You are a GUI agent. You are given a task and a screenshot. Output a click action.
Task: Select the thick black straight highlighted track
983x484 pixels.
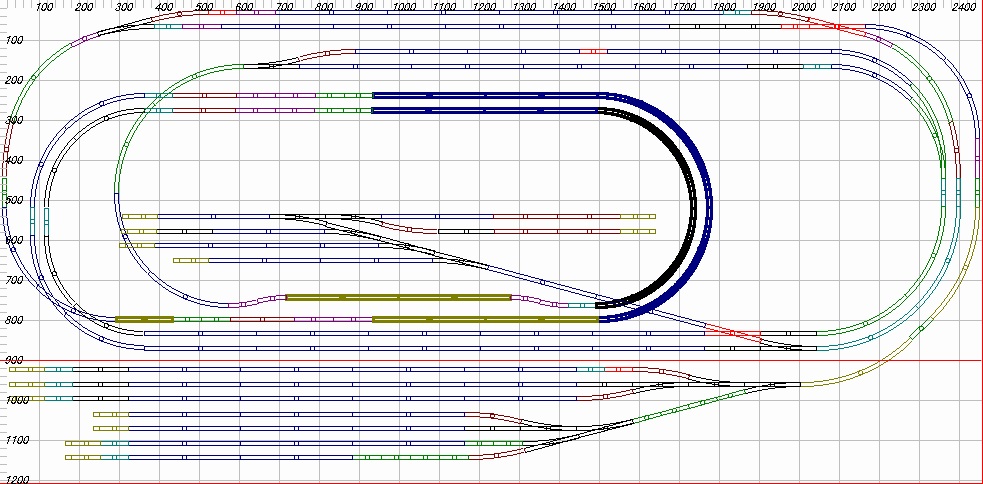485,110
